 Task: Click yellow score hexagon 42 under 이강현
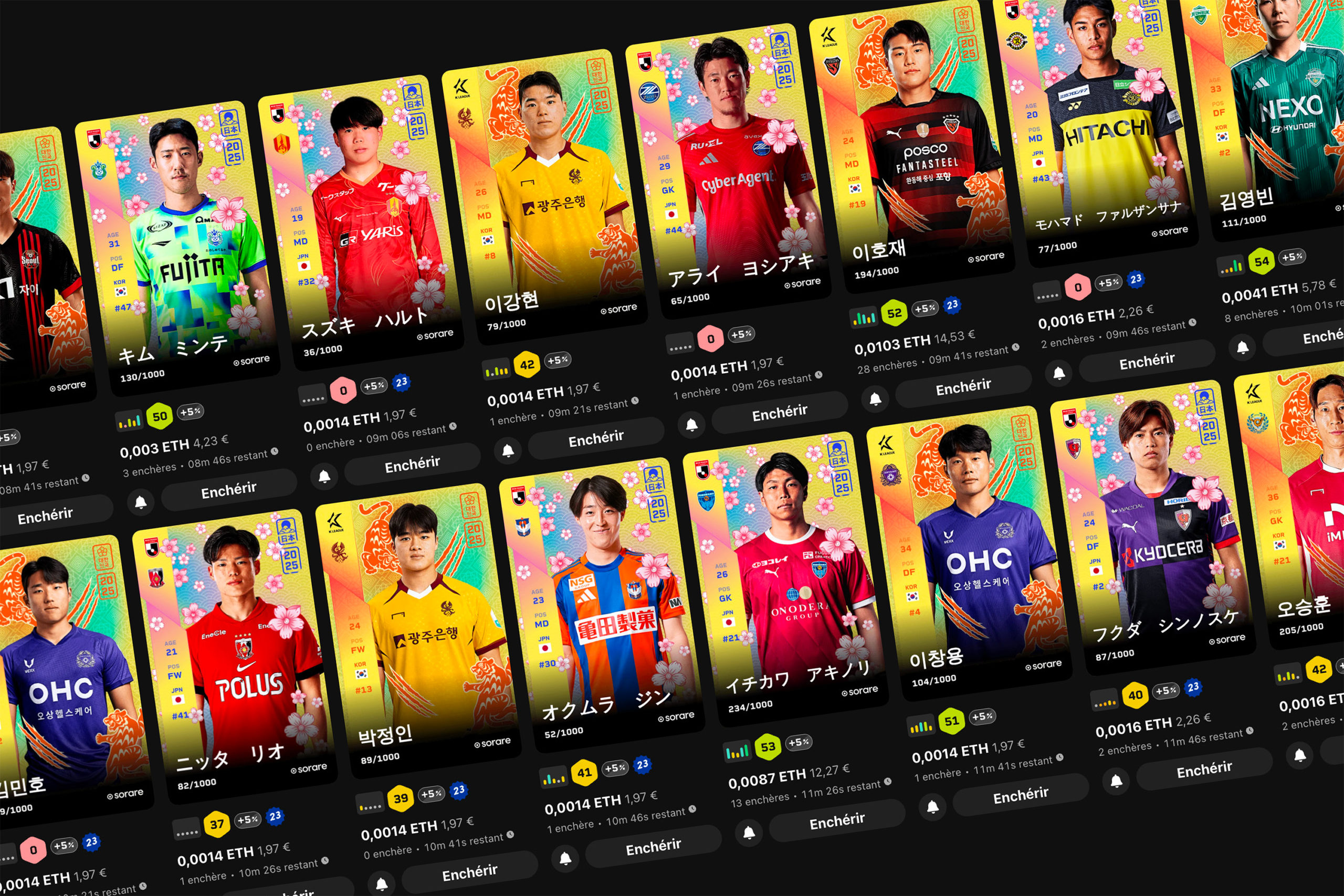click(527, 365)
